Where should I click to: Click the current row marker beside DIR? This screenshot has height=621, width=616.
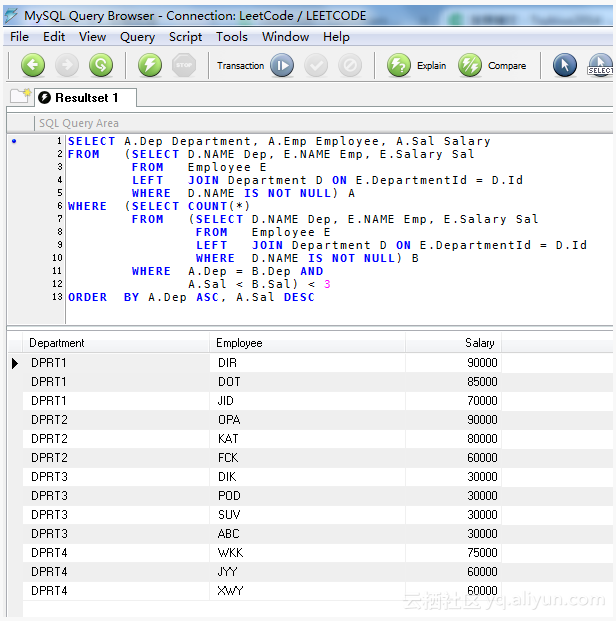click(15, 363)
